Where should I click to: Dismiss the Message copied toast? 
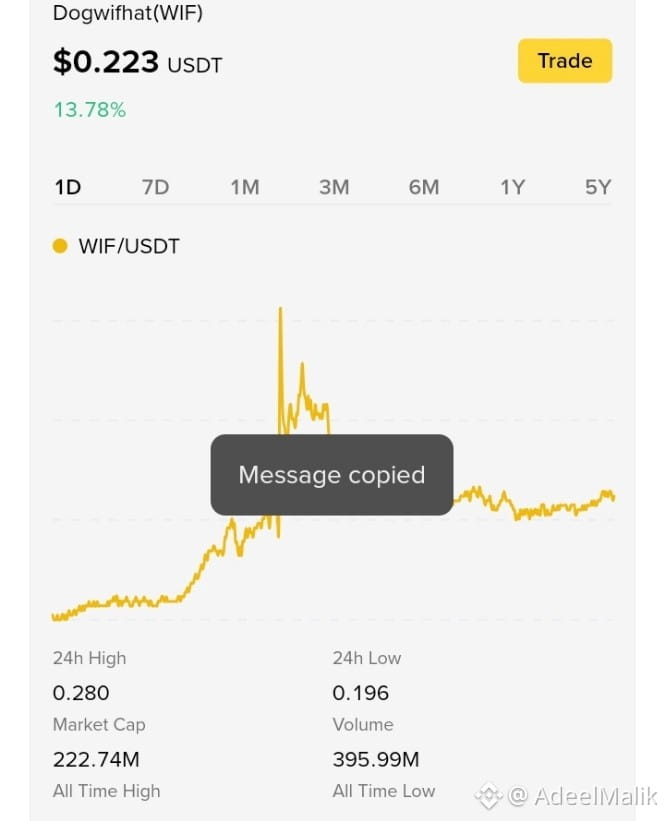(x=332, y=475)
